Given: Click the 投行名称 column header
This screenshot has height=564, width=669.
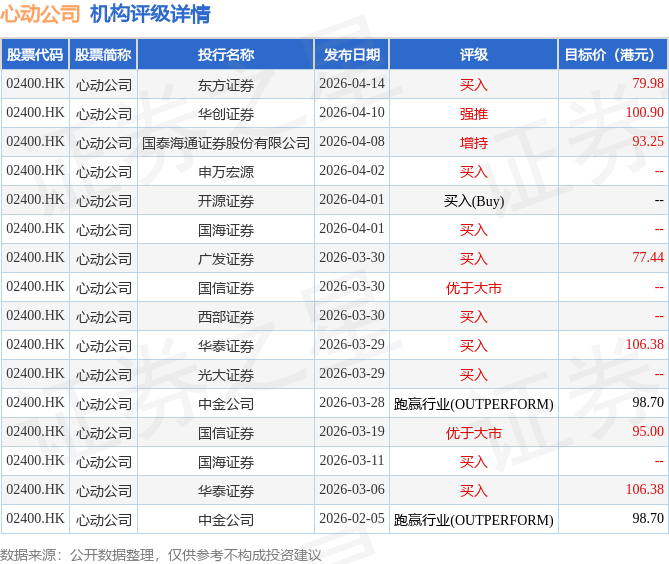Looking at the screenshot, I should 226,55.
